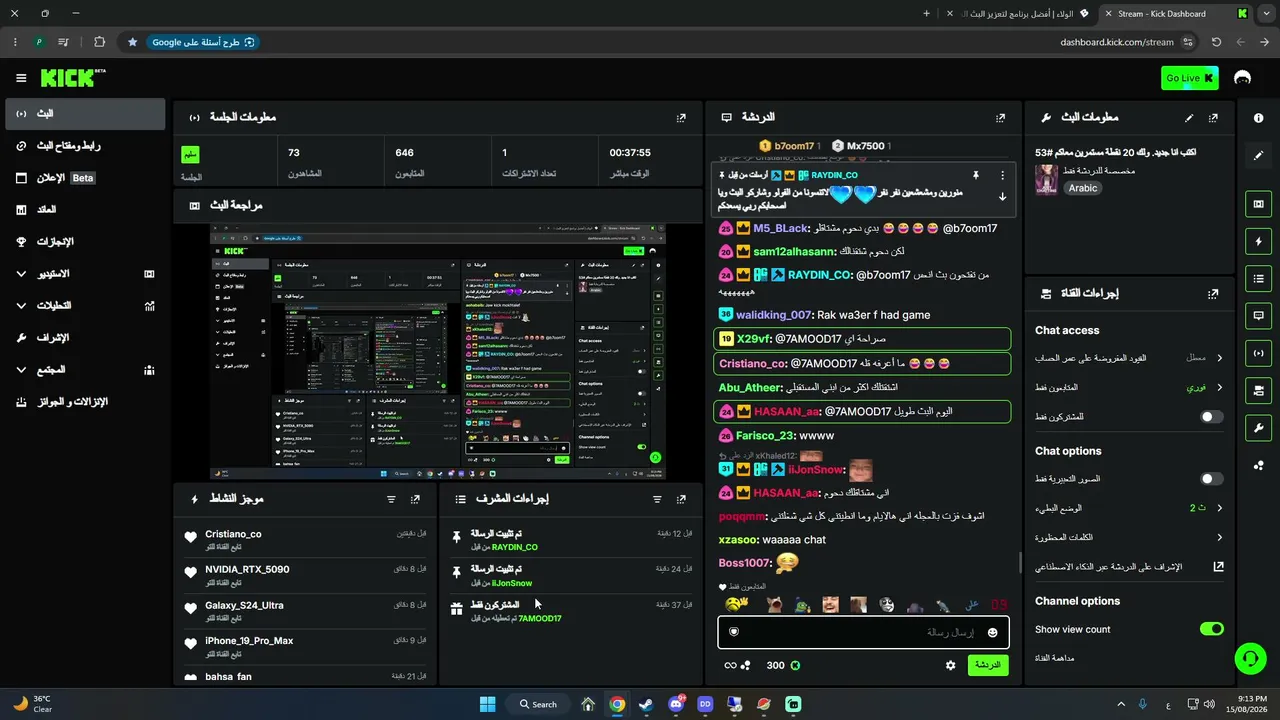Open الكلمات المحظورة banned words settings

(x=1129, y=537)
